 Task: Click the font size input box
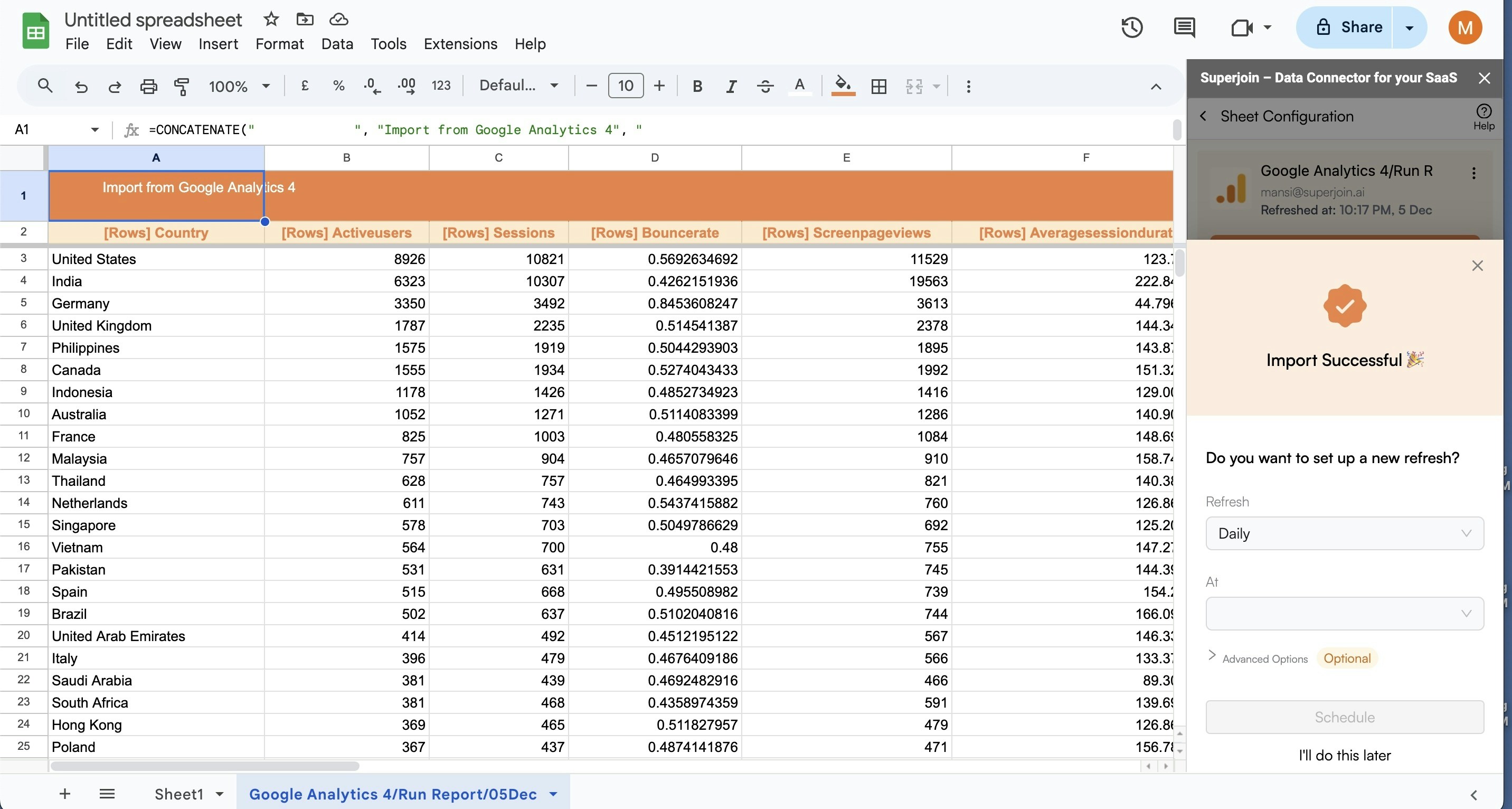626,86
